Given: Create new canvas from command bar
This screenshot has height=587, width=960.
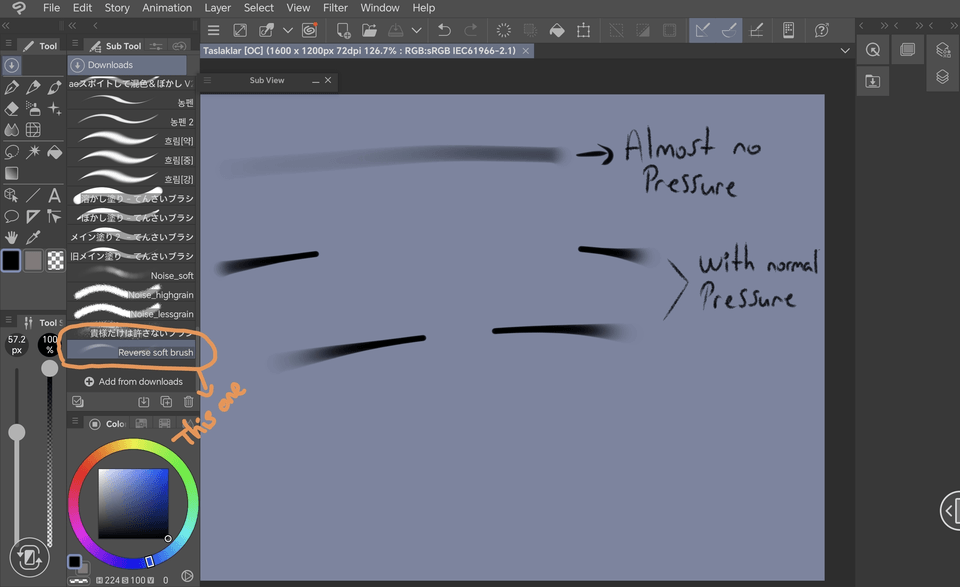Looking at the screenshot, I should [x=343, y=30].
